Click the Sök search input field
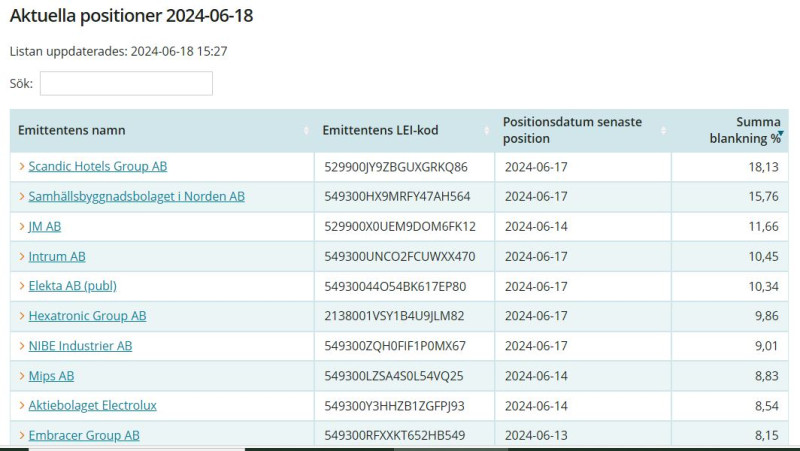This screenshot has height=451, width=800. (126, 83)
